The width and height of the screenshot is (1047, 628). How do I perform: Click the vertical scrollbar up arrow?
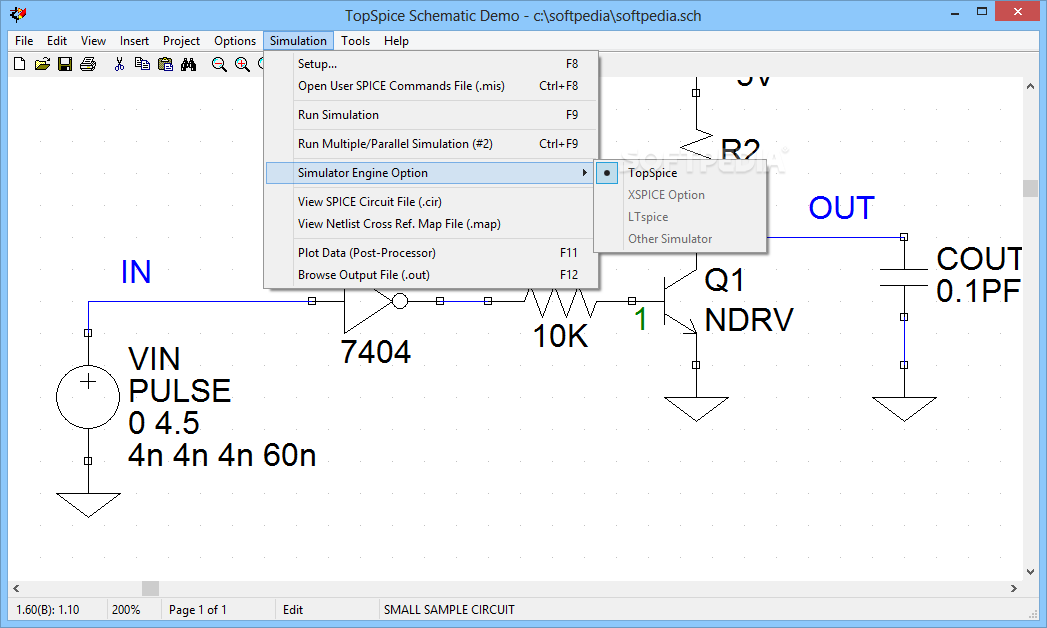pyautogui.click(x=1030, y=86)
